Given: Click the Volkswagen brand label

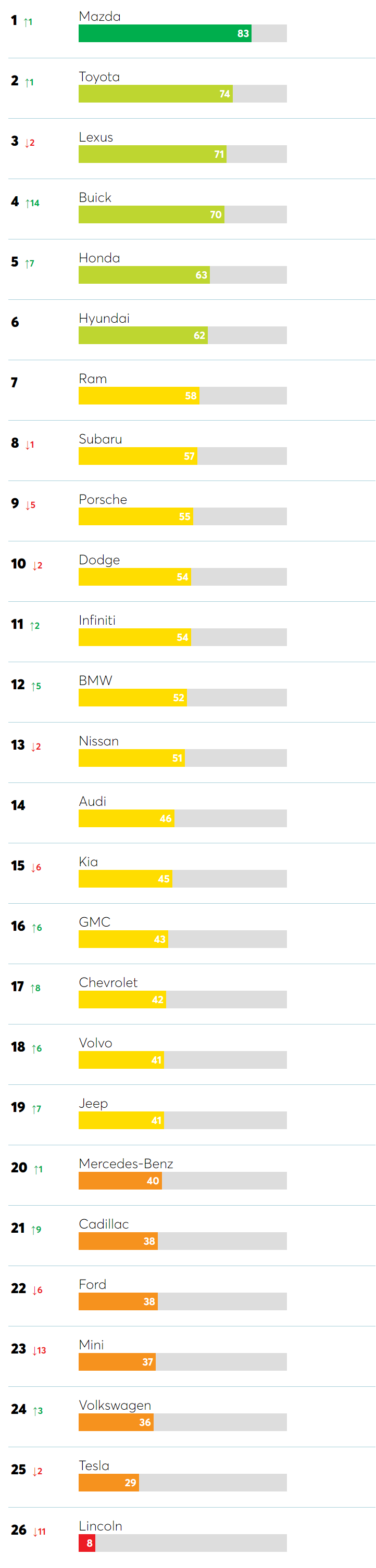Looking at the screenshot, I should click(x=115, y=1405).
